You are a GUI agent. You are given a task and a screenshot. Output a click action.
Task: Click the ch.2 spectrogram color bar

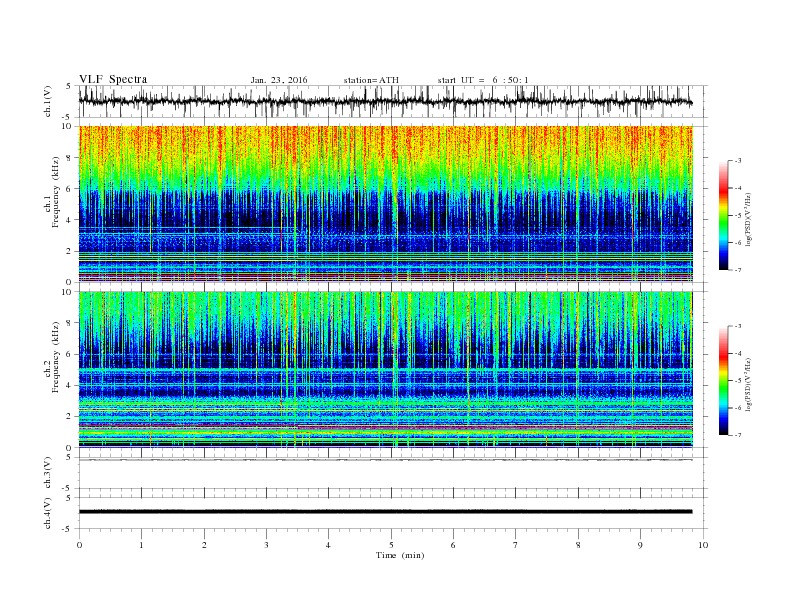click(x=724, y=380)
